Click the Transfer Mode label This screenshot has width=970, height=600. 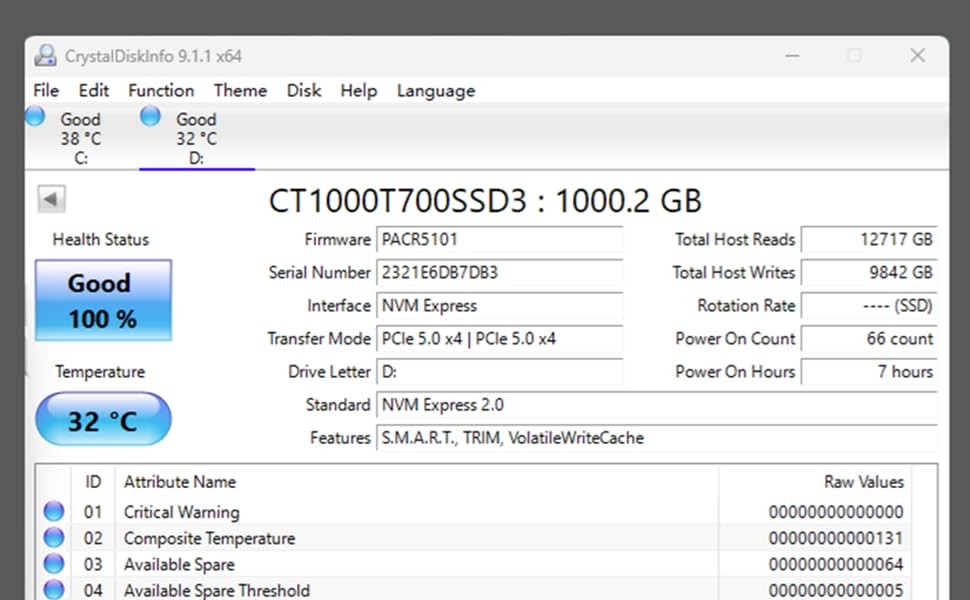pos(319,338)
